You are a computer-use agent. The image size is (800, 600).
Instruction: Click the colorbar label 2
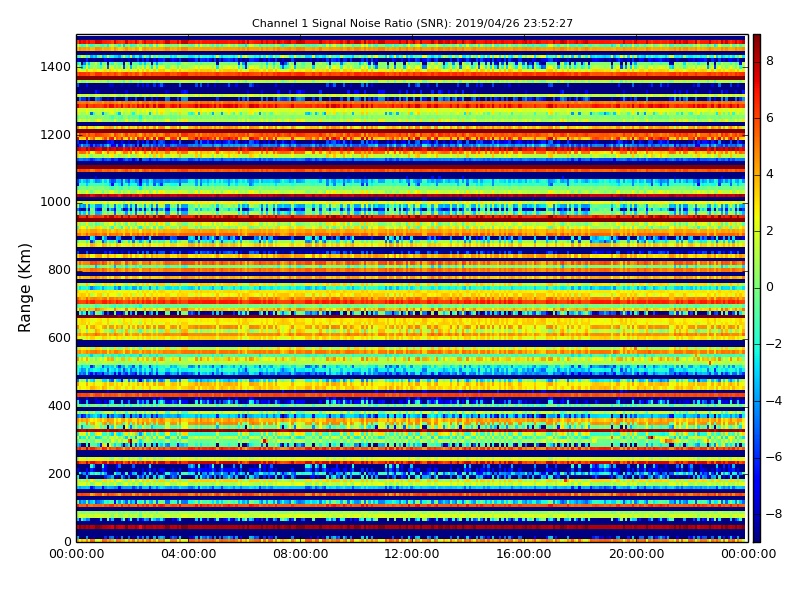pyautogui.click(x=770, y=231)
